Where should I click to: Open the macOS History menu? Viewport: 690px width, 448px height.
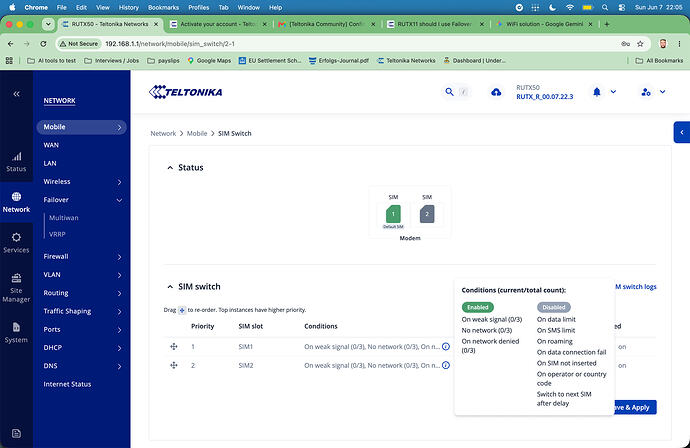128,7
